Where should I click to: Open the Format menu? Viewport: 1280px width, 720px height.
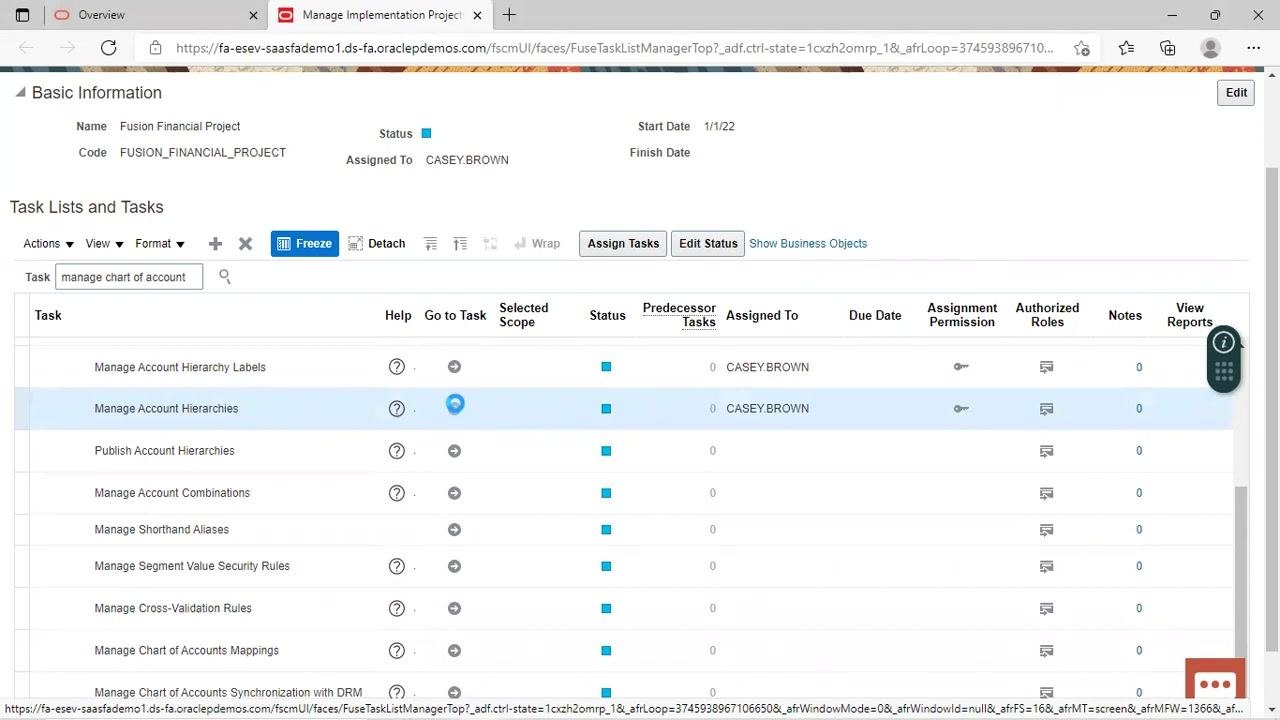[160, 244]
